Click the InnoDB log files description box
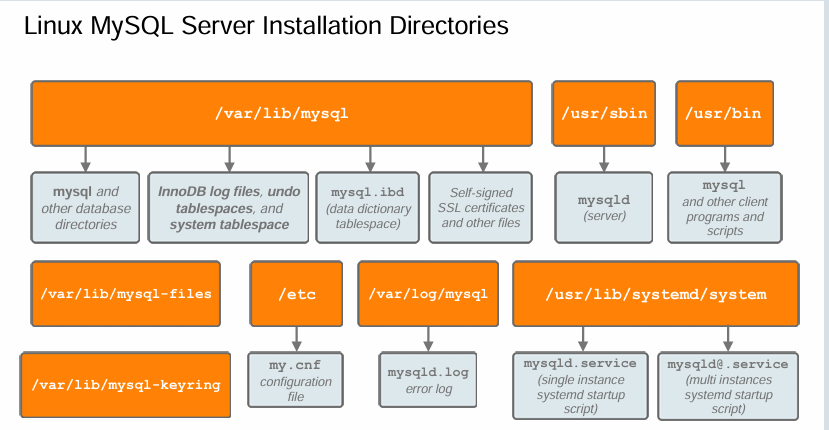 click(229, 207)
